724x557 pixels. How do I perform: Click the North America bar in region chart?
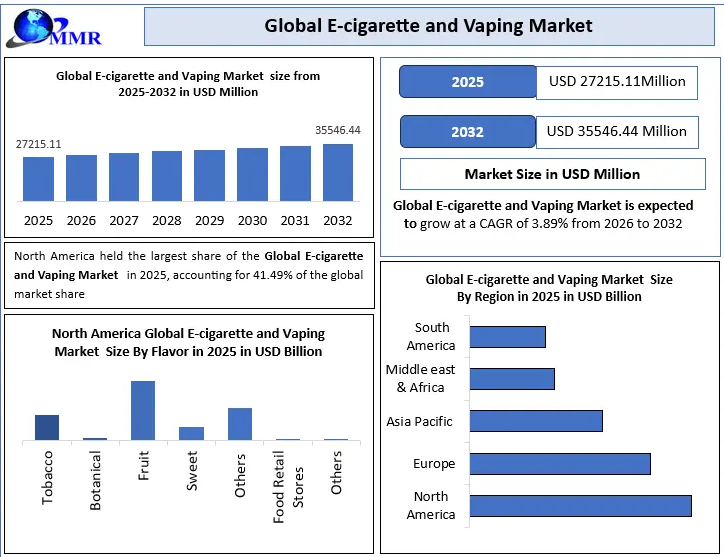click(x=580, y=506)
